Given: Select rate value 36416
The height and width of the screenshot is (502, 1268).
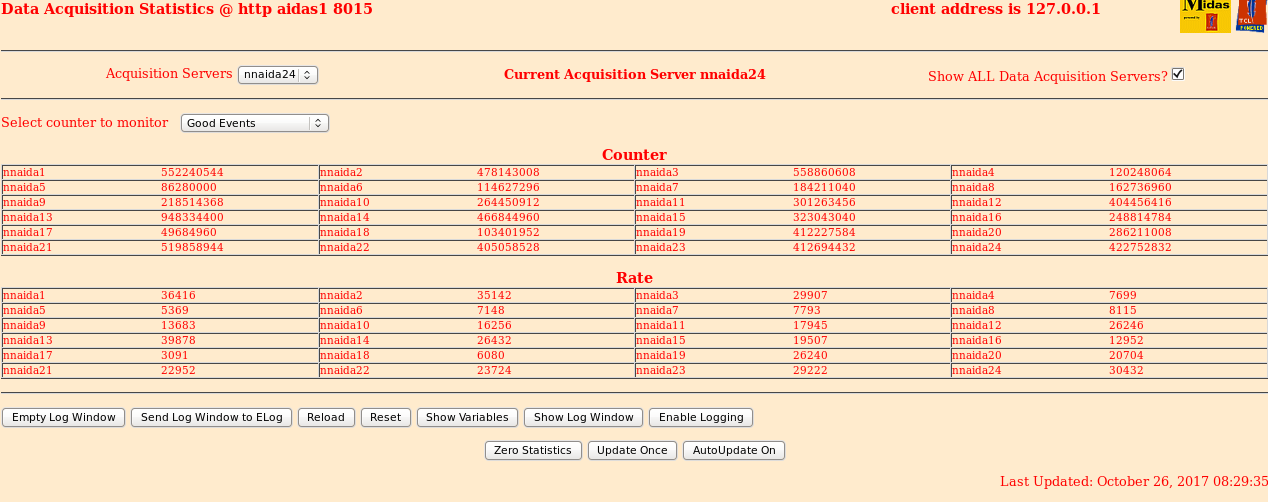Looking at the screenshot, I should coord(178,295).
